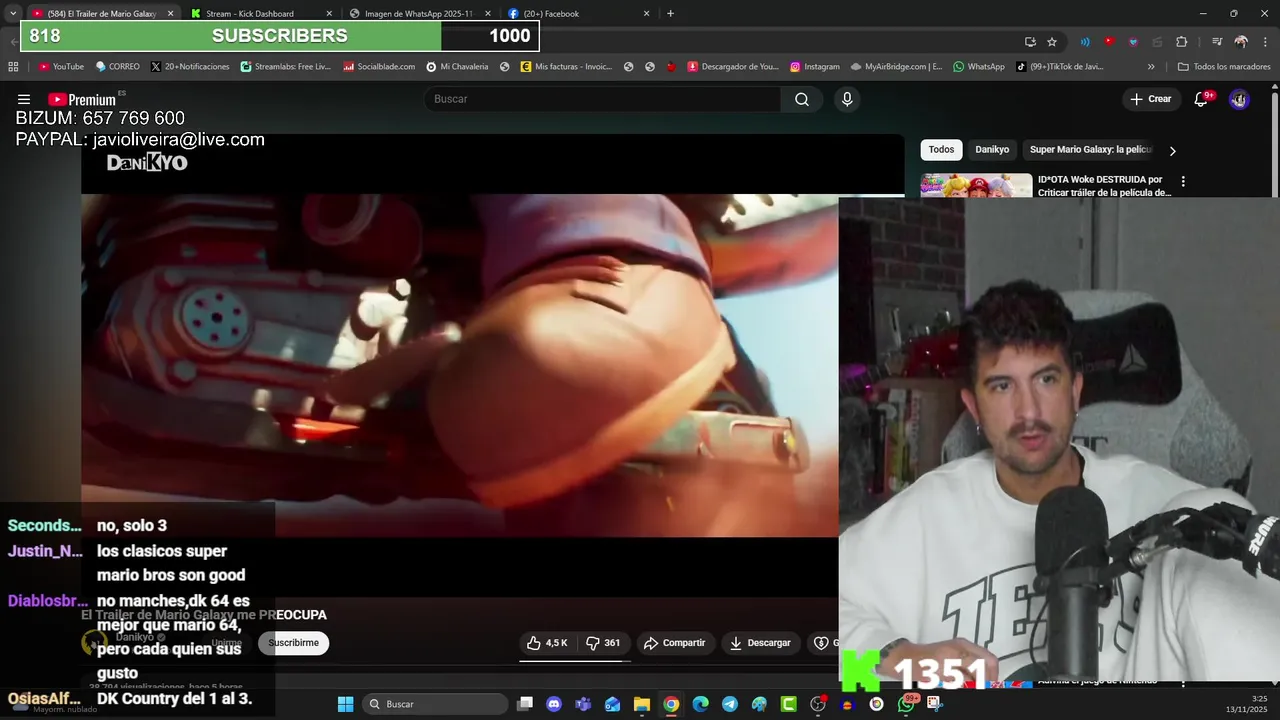The image size is (1280, 720).
Task: Start voice search with the microphone icon
Action: click(x=847, y=99)
